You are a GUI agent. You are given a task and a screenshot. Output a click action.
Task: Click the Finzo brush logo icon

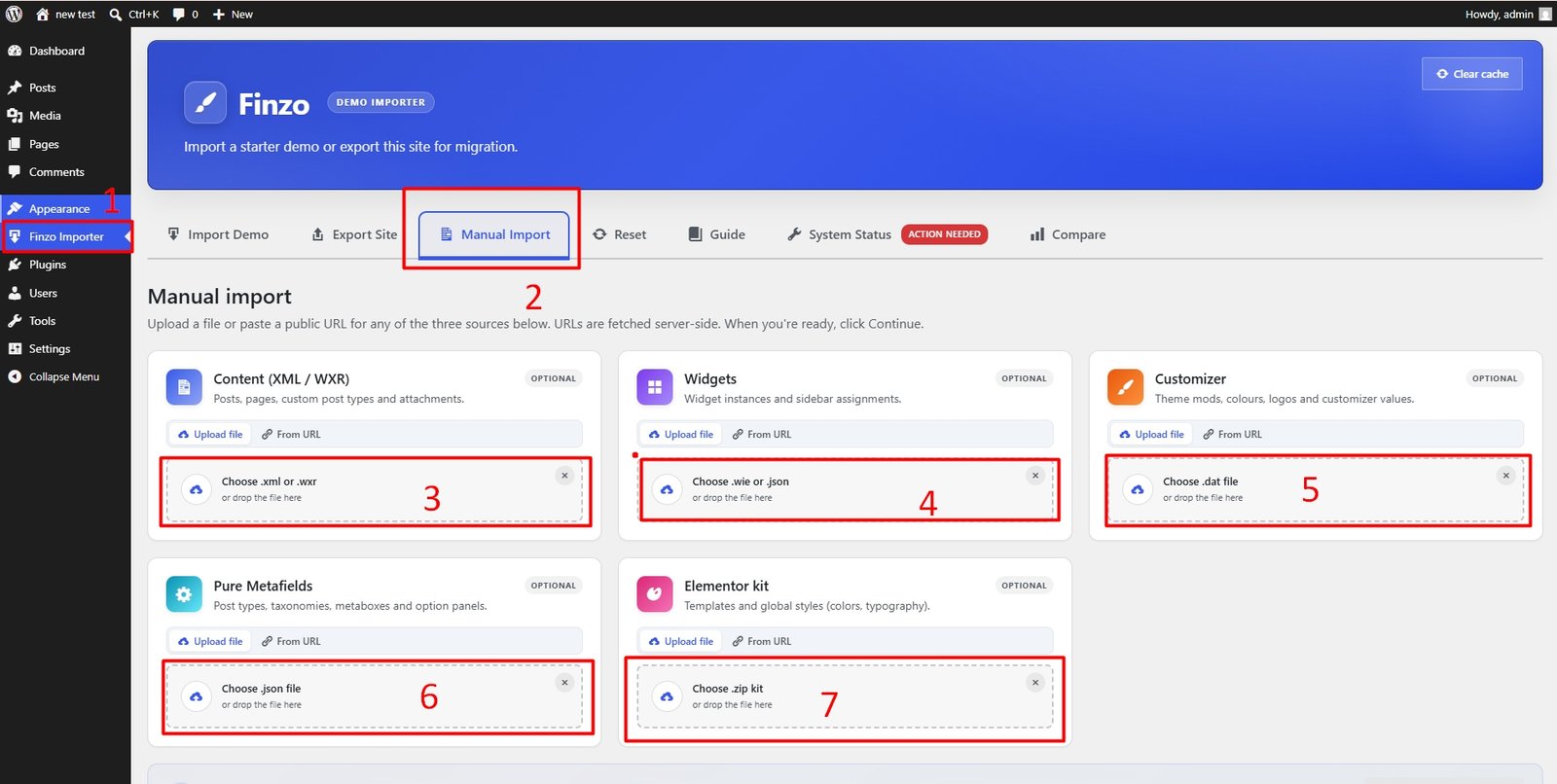point(205,103)
